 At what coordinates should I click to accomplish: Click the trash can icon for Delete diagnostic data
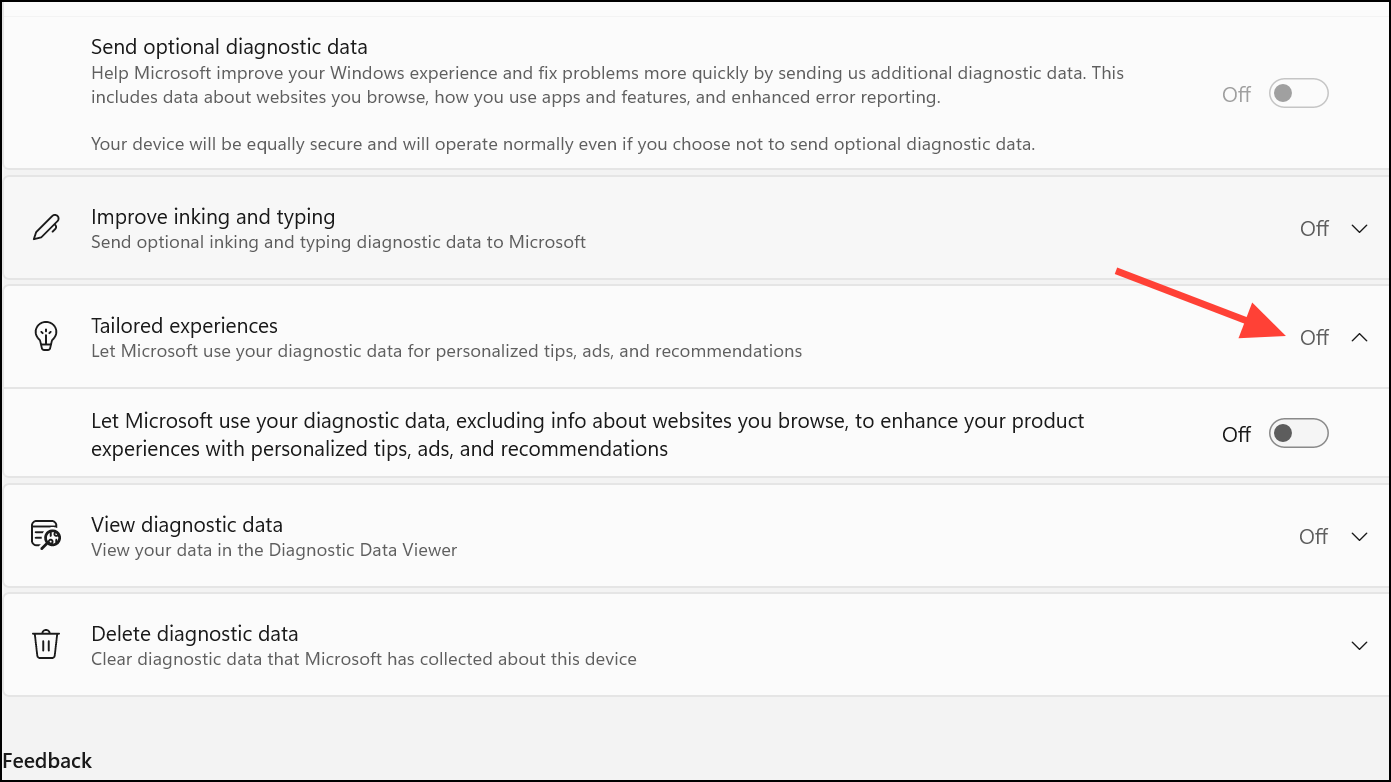(x=46, y=645)
